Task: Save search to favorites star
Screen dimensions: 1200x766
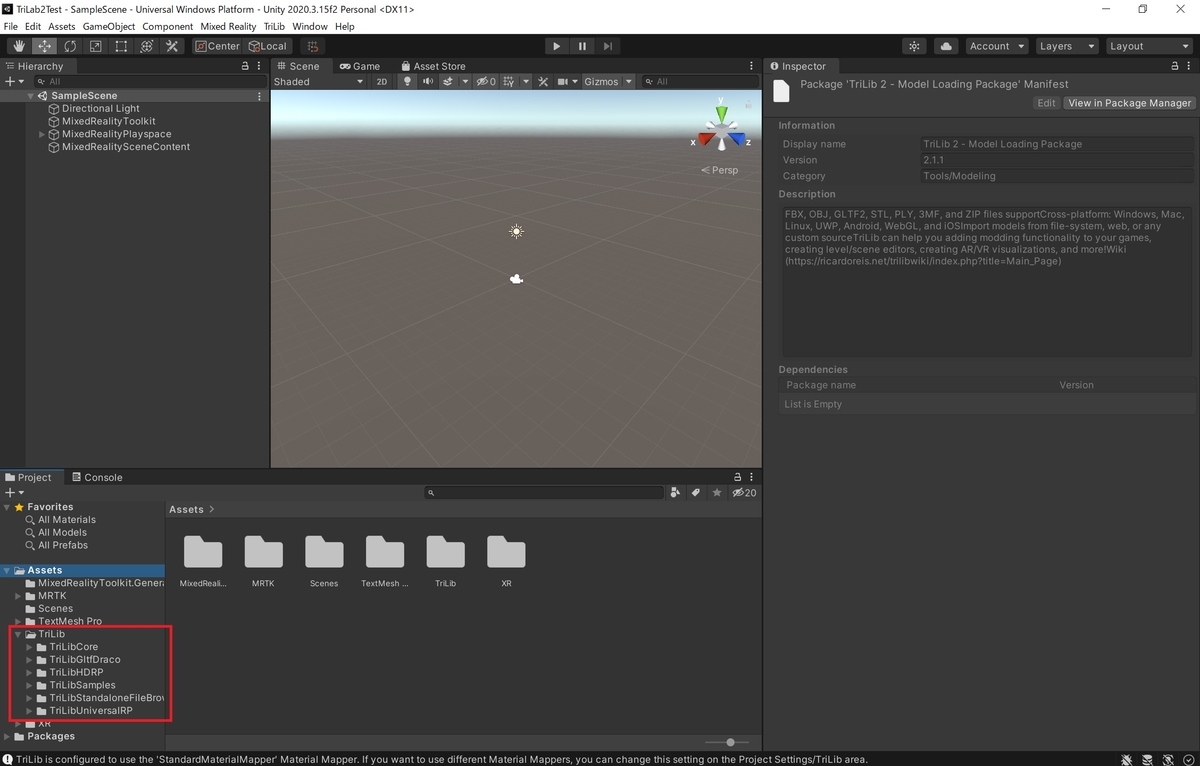Action: click(x=717, y=493)
